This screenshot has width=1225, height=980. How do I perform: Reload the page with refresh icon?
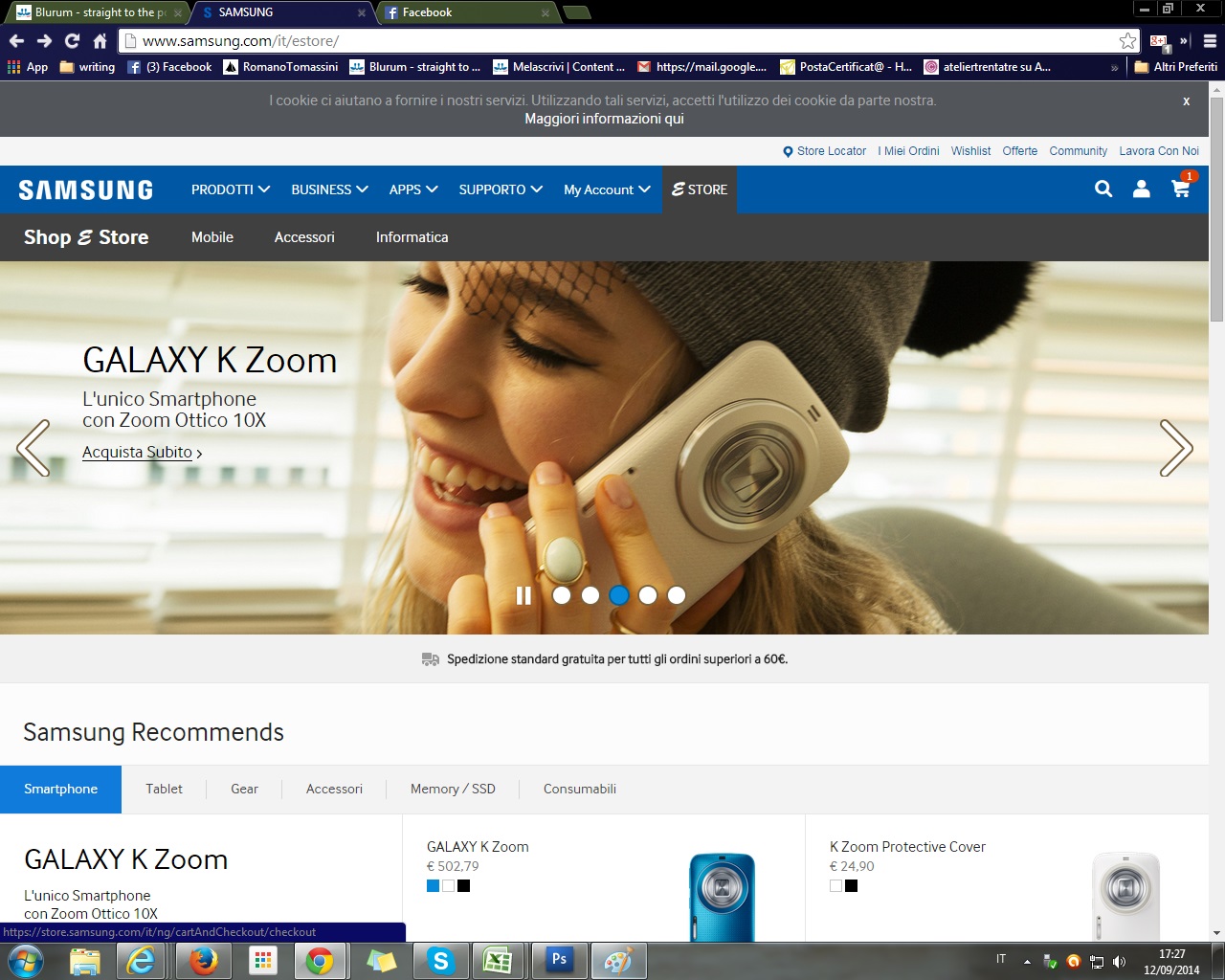click(x=72, y=41)
